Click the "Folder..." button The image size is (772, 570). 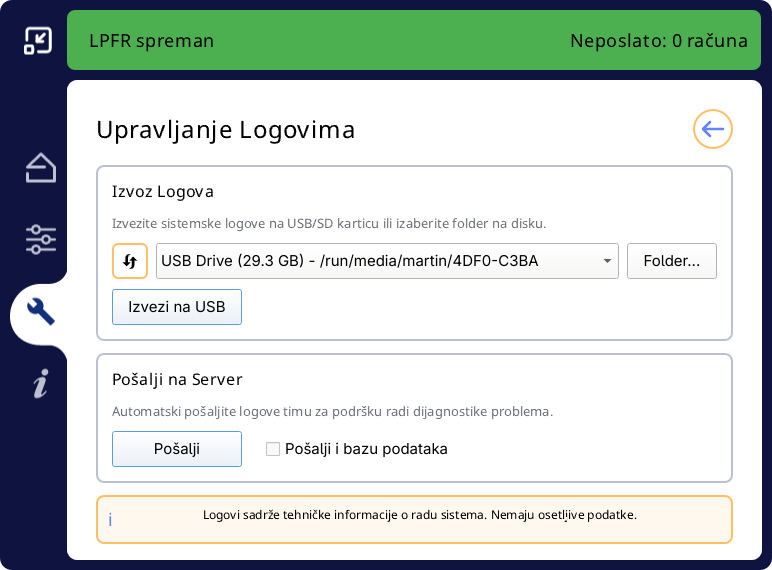point(671,261)
